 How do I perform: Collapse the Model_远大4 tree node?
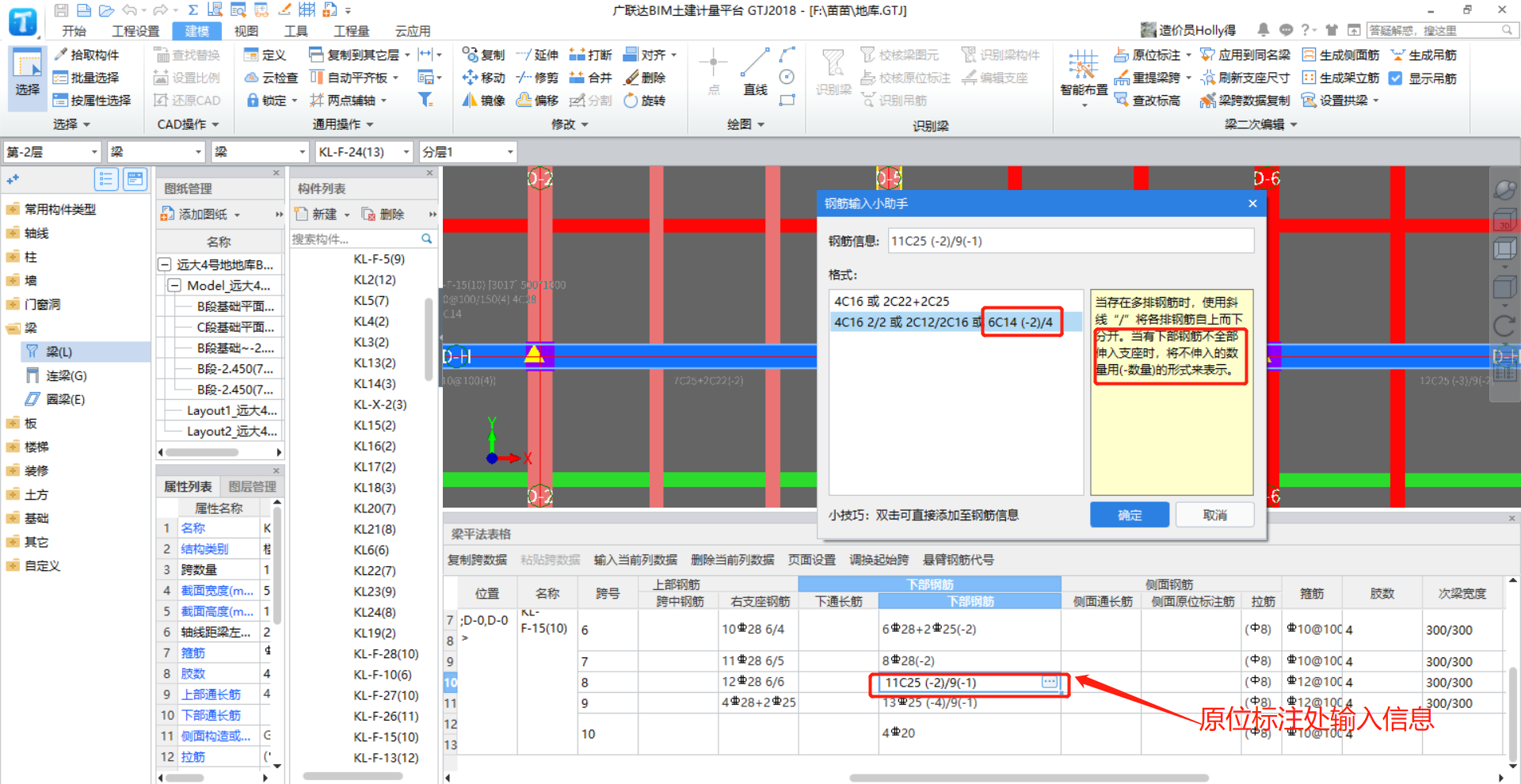[175, 285]
